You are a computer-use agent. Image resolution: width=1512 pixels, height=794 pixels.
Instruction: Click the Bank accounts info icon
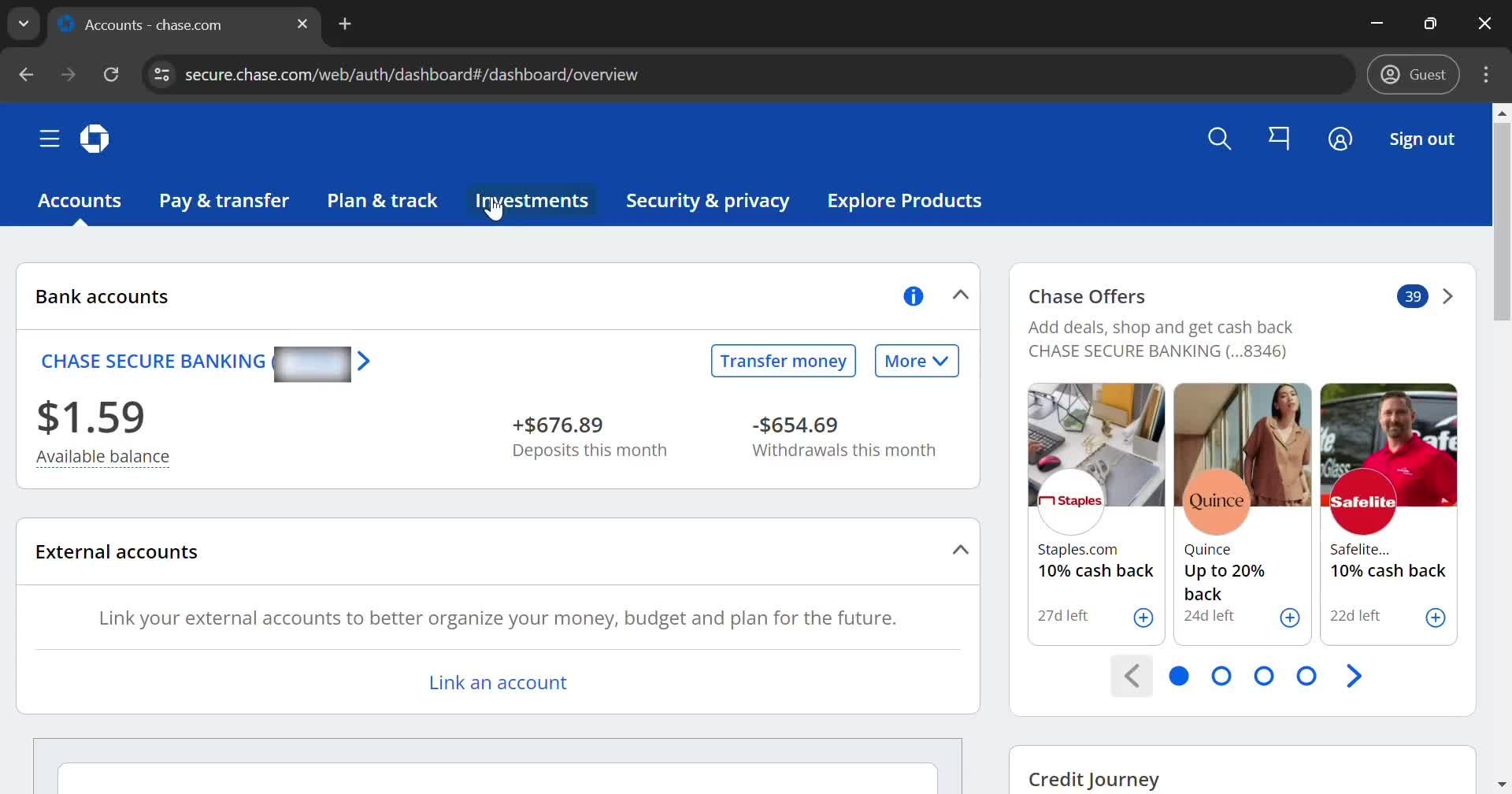pyautogui.click(x=913, y=296)
